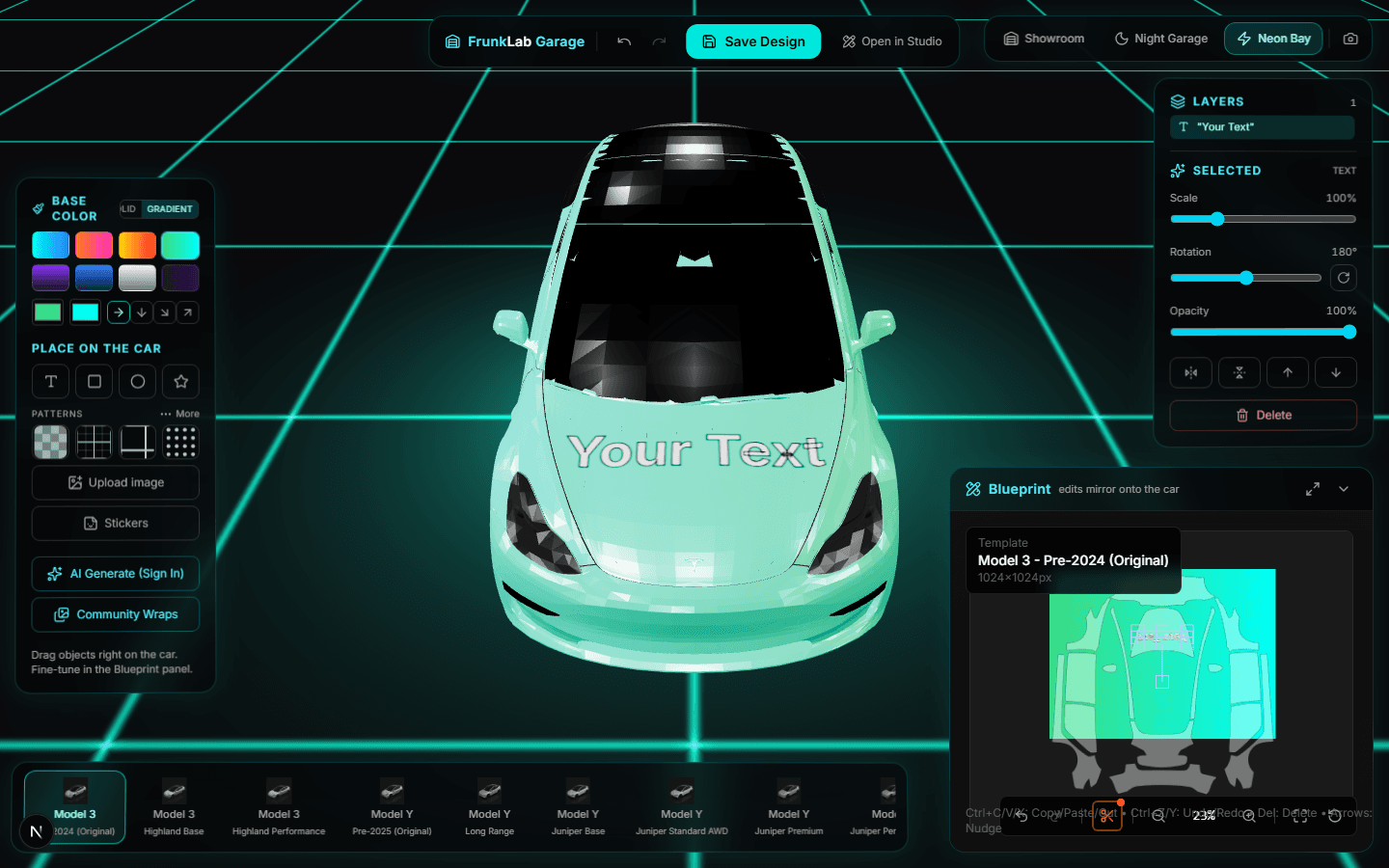
Task: Zoom out in the Blueprint toolbar
Action: [1158, 816]
